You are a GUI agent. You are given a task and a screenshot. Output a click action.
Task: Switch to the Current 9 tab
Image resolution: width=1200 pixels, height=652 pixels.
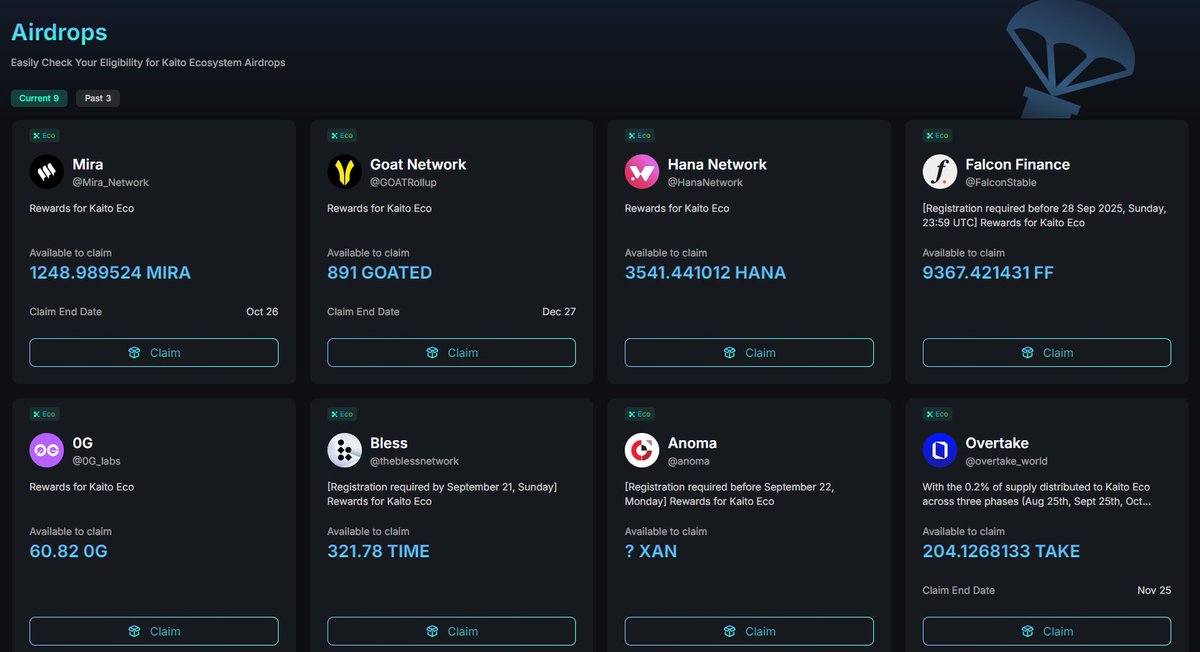pos(39,98)
